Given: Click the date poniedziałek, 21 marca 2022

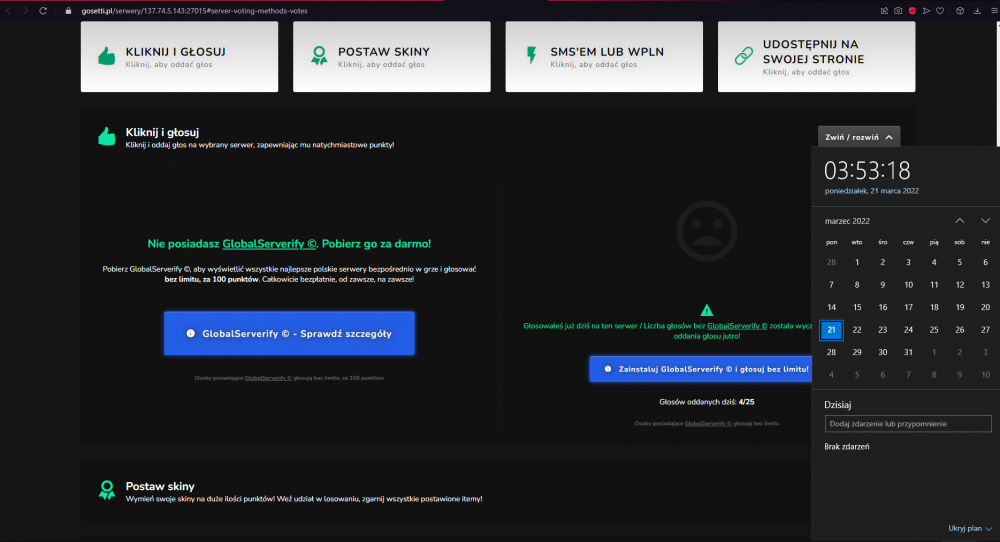Looking at the screenshot, I should click(x=871, y=191).
